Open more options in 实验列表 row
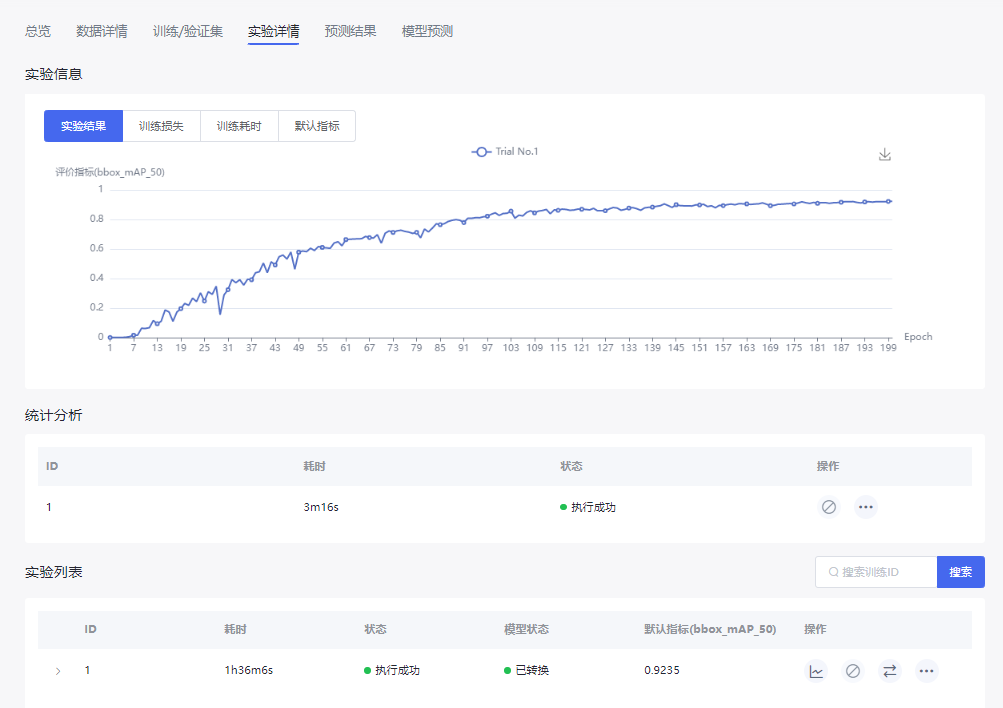 coord(926,671)
